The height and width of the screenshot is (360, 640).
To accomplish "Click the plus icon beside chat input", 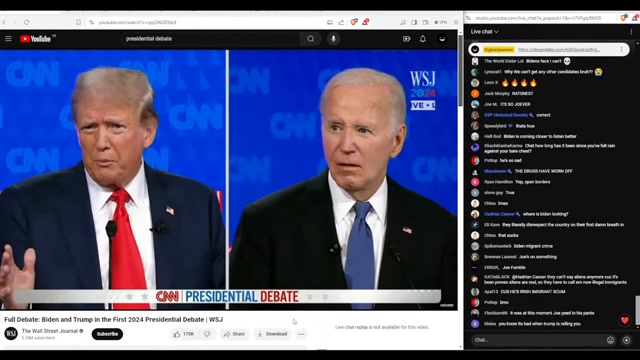I will click(627, 340).
